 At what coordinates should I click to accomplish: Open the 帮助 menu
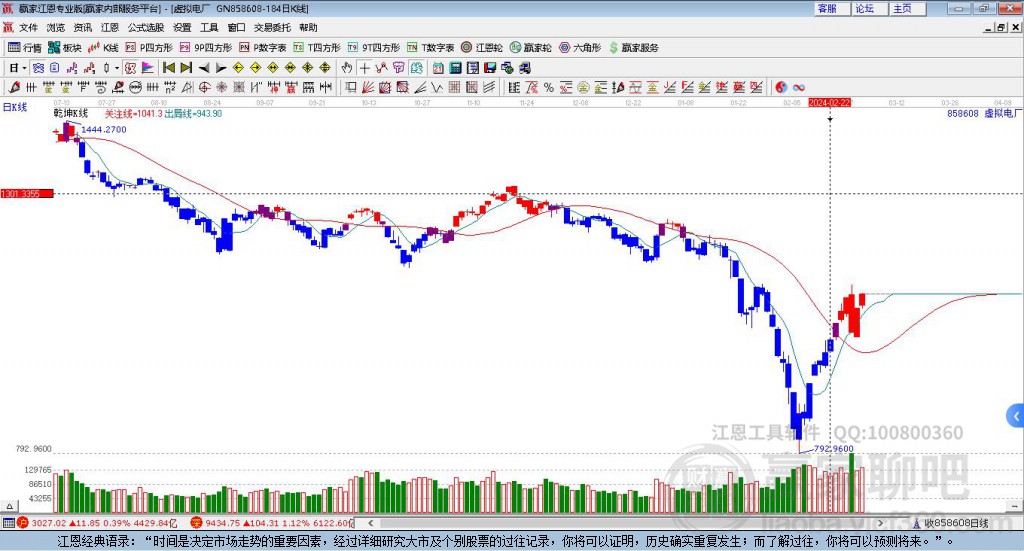(x=308, y=27)
